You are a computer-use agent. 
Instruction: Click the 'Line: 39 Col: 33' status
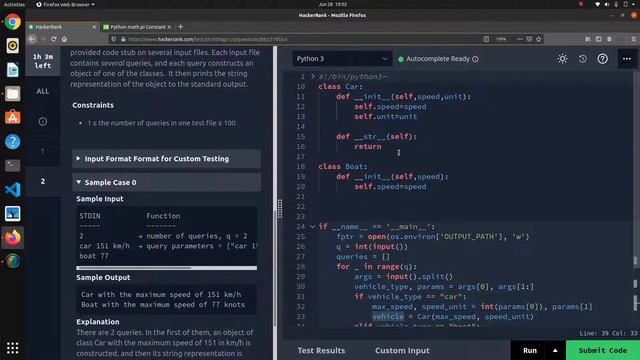point(608,333)
